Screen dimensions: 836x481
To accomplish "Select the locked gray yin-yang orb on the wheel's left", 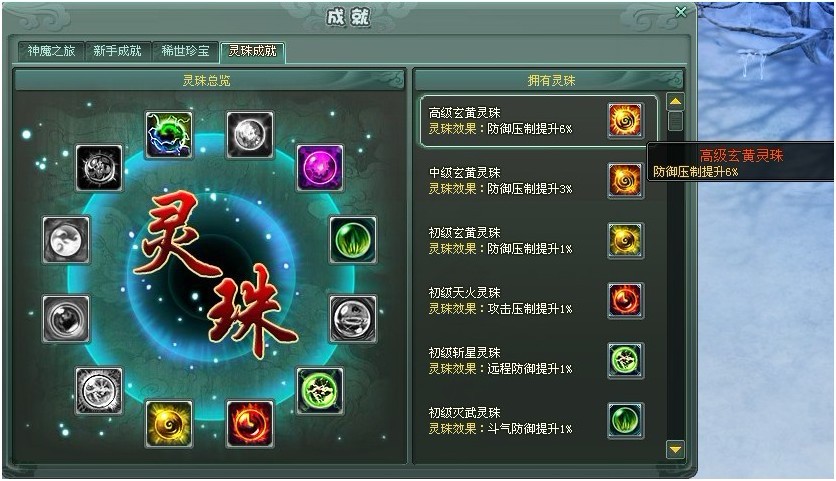I will pos(66,239).
